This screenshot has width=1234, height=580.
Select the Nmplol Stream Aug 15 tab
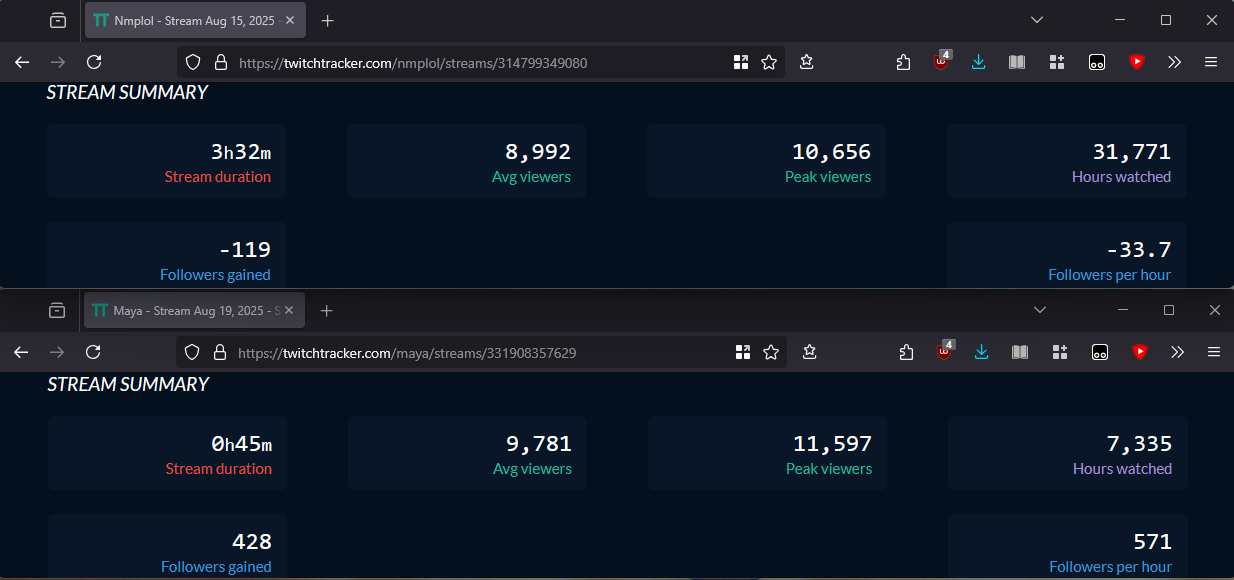[x=196, y=20]
